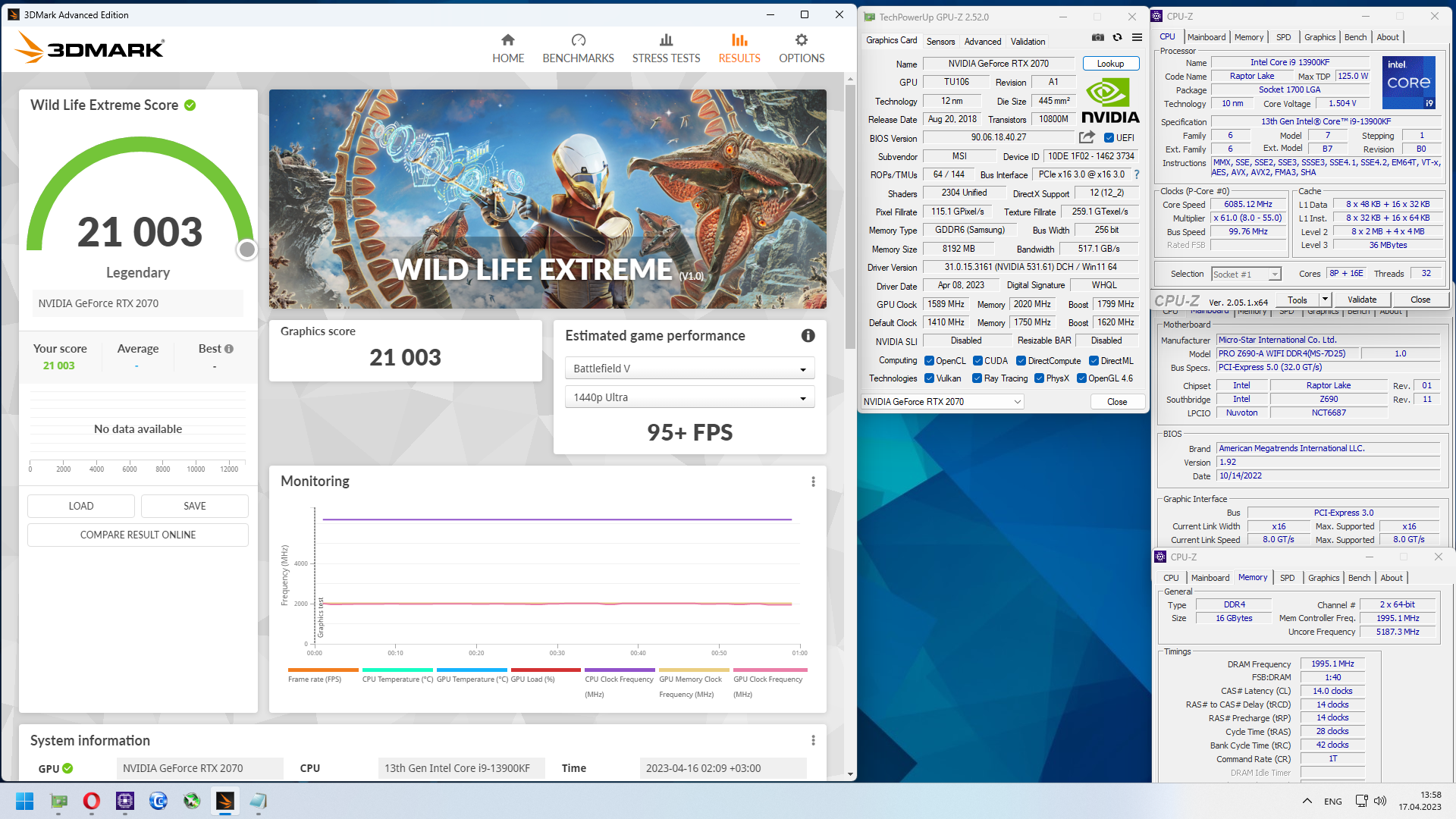Screen dimensions: 1456x819
Task: Click COMPARE RESULT ONLINE
Action: tap(138, 535)
